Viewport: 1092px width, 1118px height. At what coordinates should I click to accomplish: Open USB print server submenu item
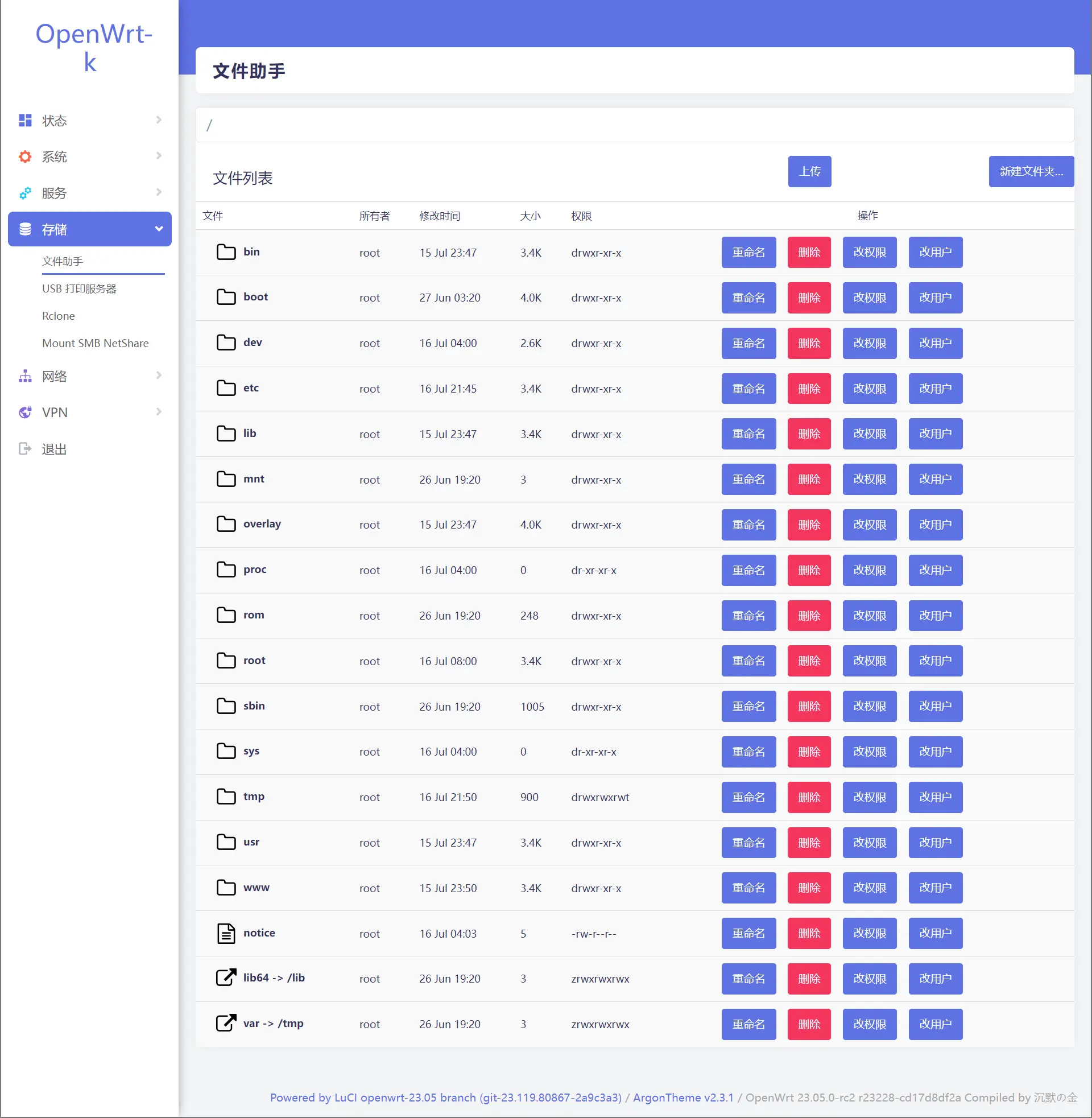(x=79, y=288)
